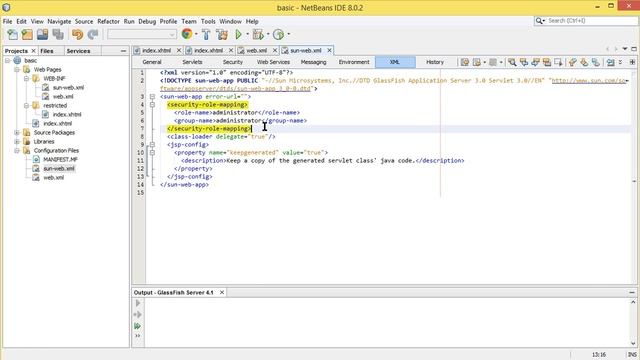Switch to the Services panel tab
The height and width of the screenshot is (360, 640).
pos(78,51)
